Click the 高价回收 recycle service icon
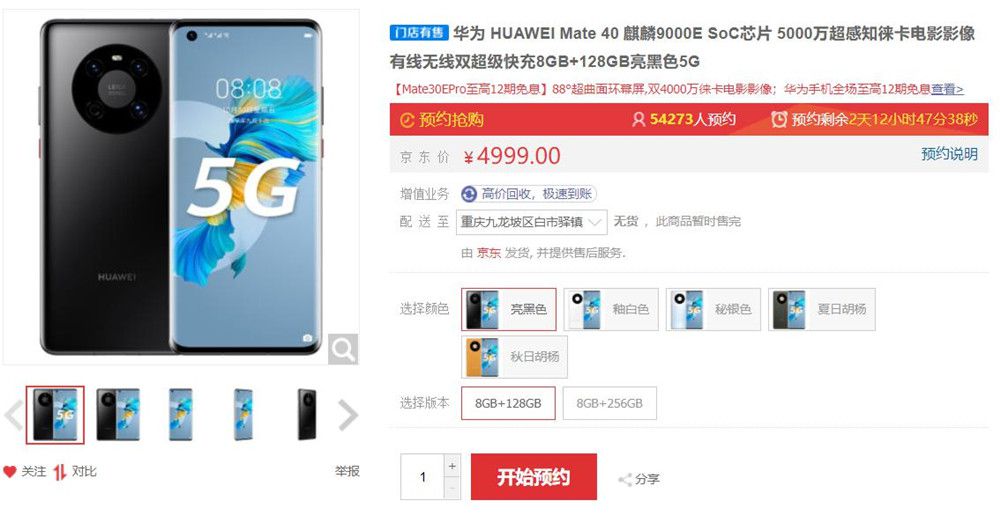The width and height of the screenshot is (1000, 515). (469, 194)
